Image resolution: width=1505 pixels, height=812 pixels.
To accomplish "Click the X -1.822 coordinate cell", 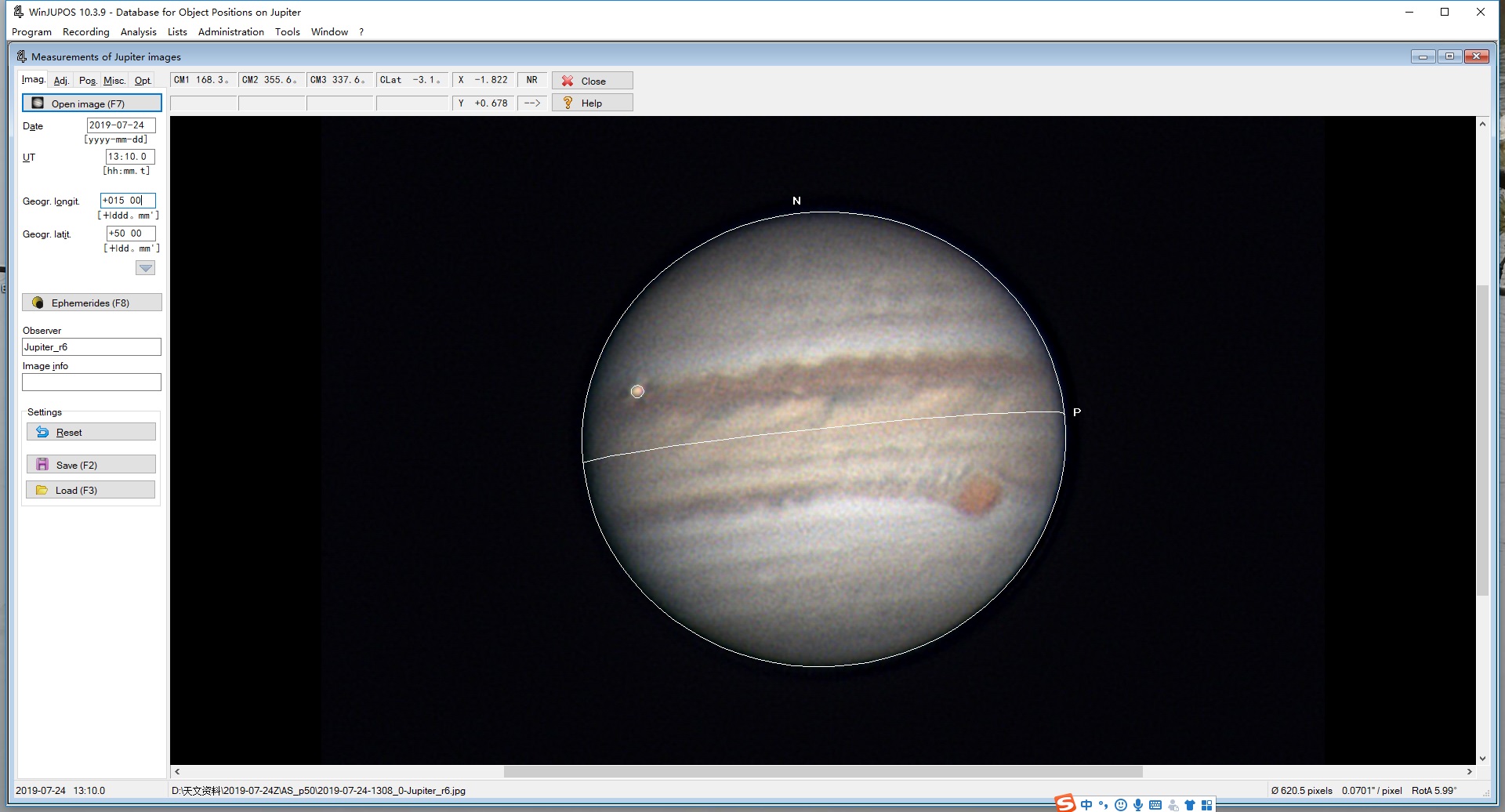I will [x=484, y=80].
